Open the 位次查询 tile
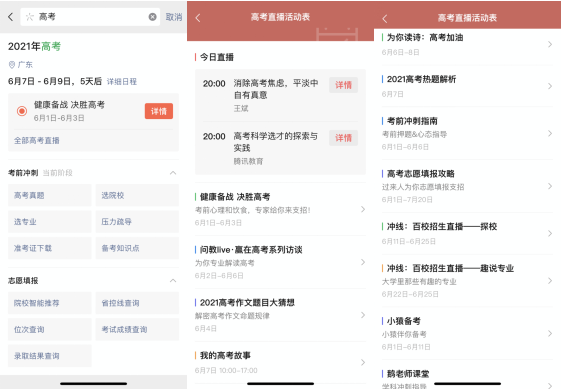Viewport: 561px width, 391px height. pos(50,329)
